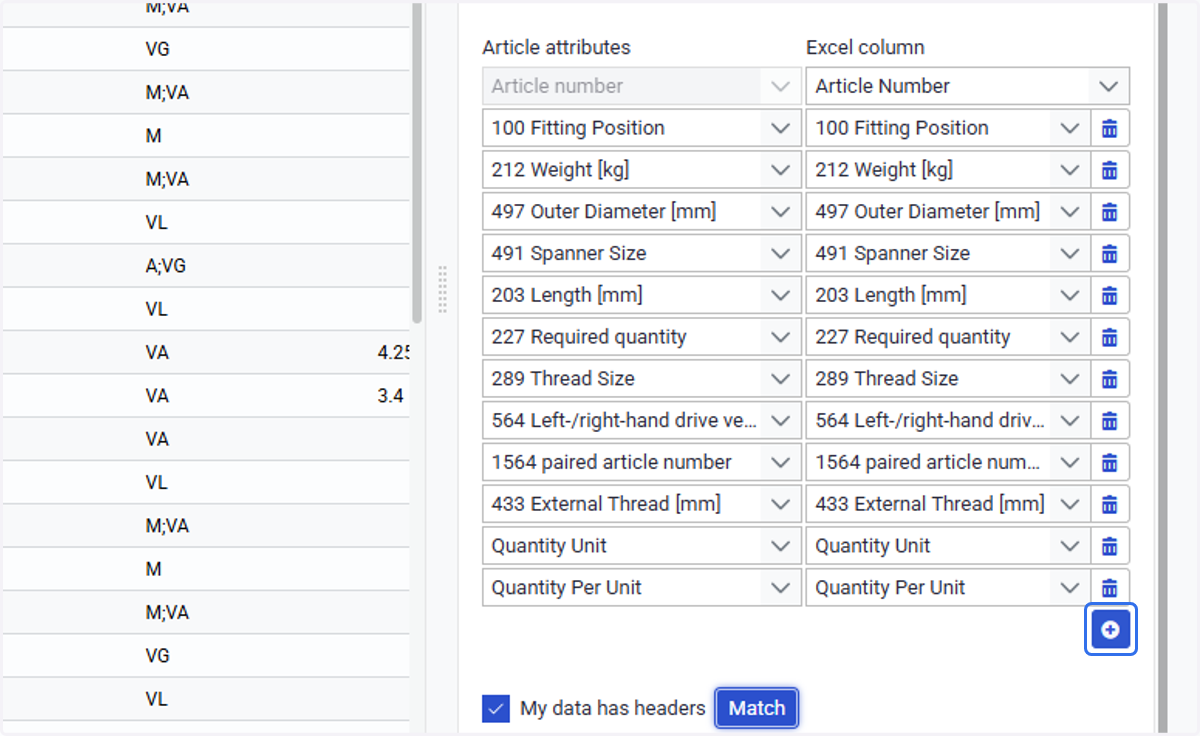Expand 212 Weight [kg] article attribute dropdown
Viewport: 1200px width, 736px height.
(781, 170)
